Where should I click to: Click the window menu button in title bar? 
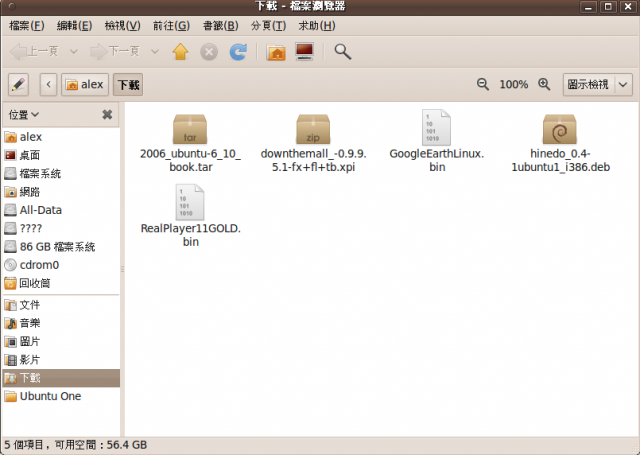tap(11, 6)
